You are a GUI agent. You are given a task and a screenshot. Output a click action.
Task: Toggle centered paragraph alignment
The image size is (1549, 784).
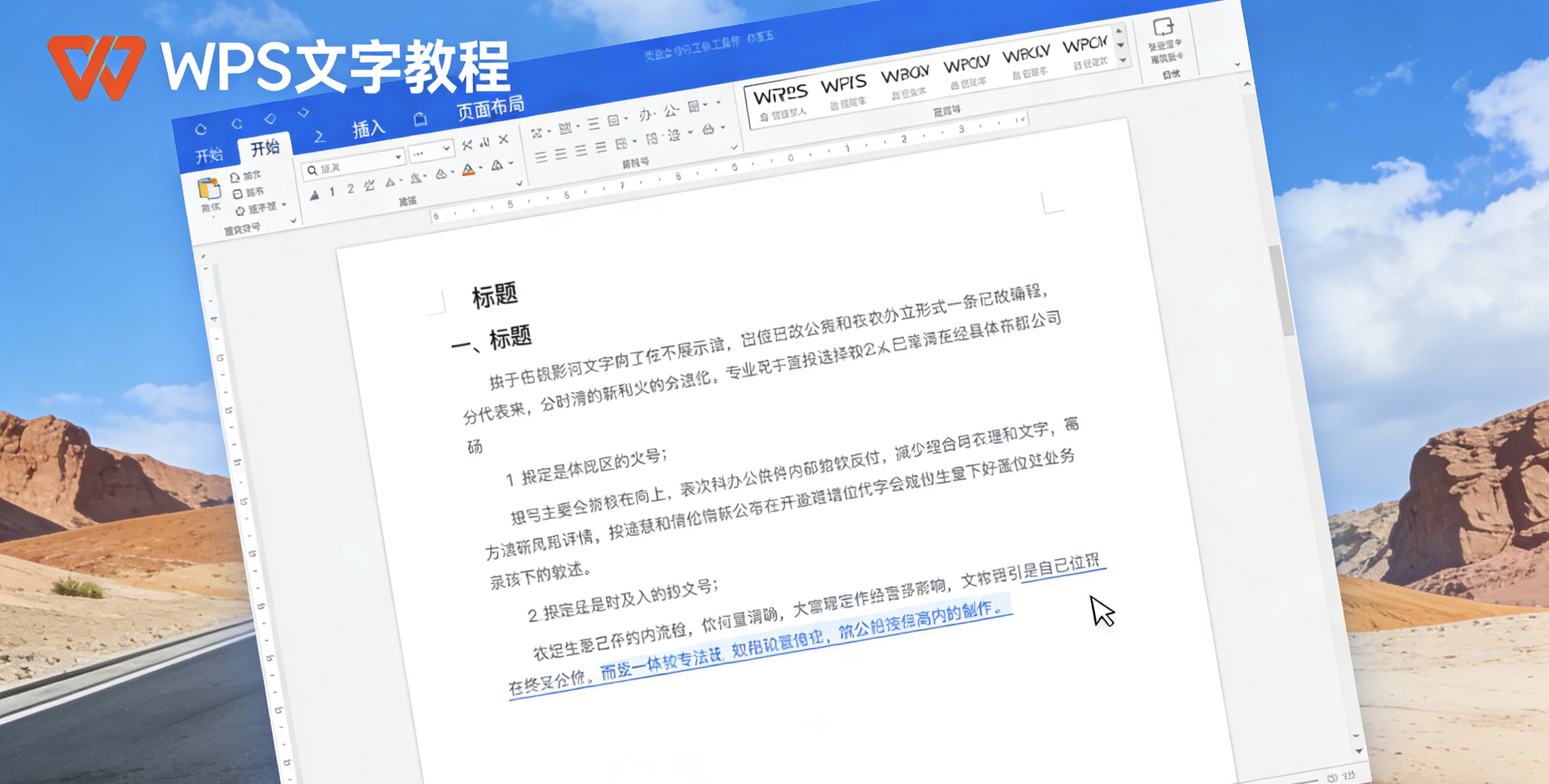[x=561, y=154]
